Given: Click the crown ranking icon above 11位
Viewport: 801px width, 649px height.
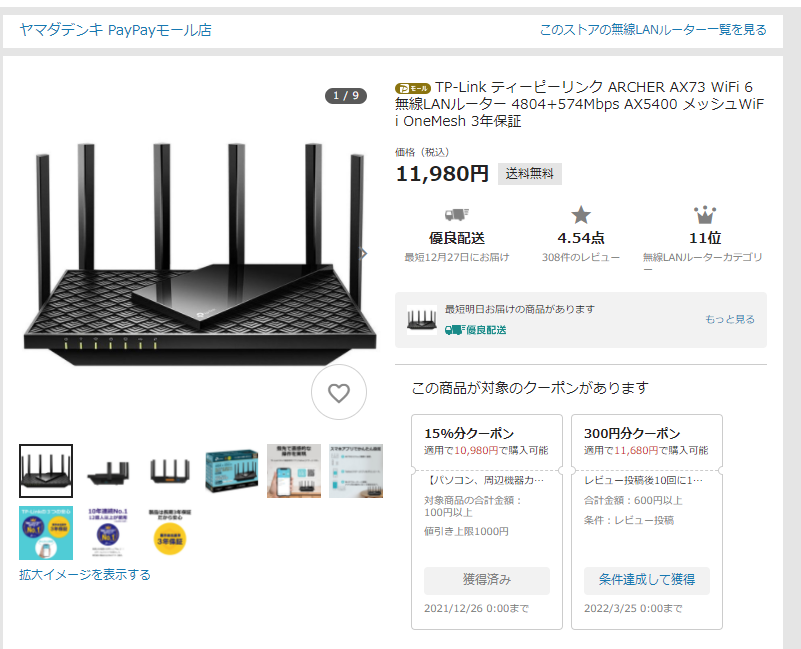Looking at the screenshot, I should 705,215.
